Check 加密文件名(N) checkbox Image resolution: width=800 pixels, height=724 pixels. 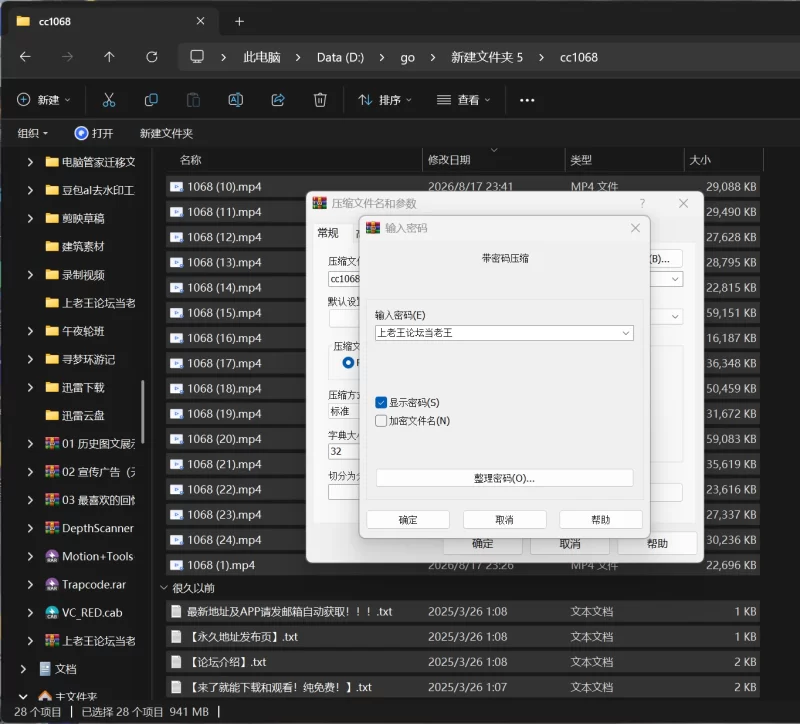(x=381, y=421)
